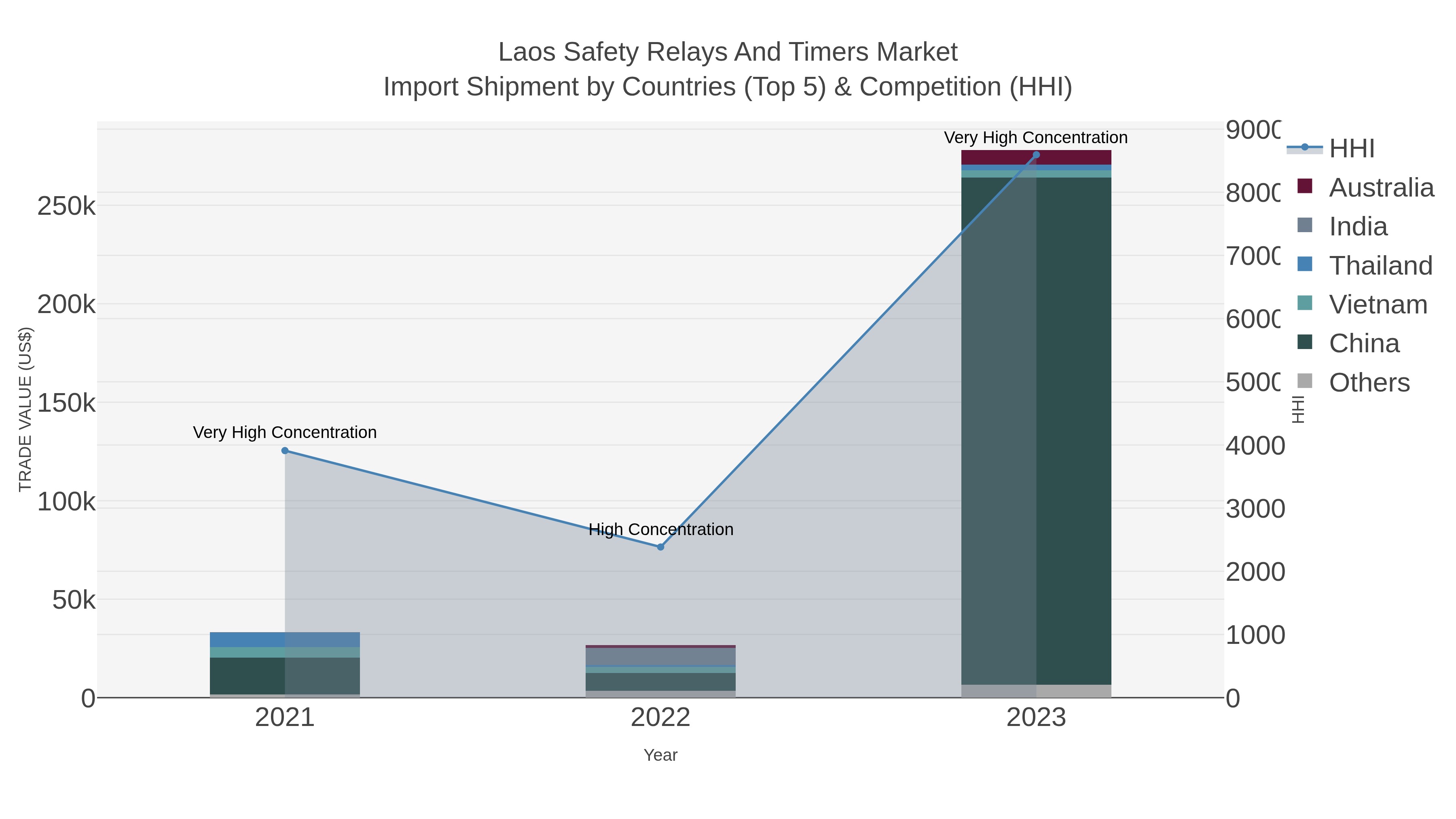This screenshot has height=819, width=1456.
Task: Click the Thailand blue color swatch
Action: coord(1304,264)
